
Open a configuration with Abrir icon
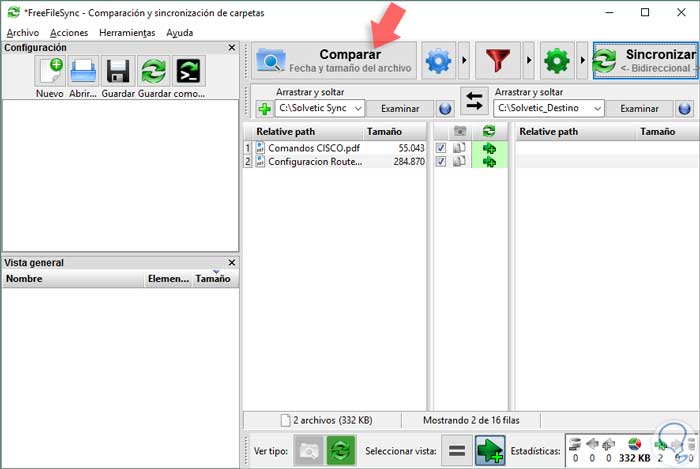83,71
